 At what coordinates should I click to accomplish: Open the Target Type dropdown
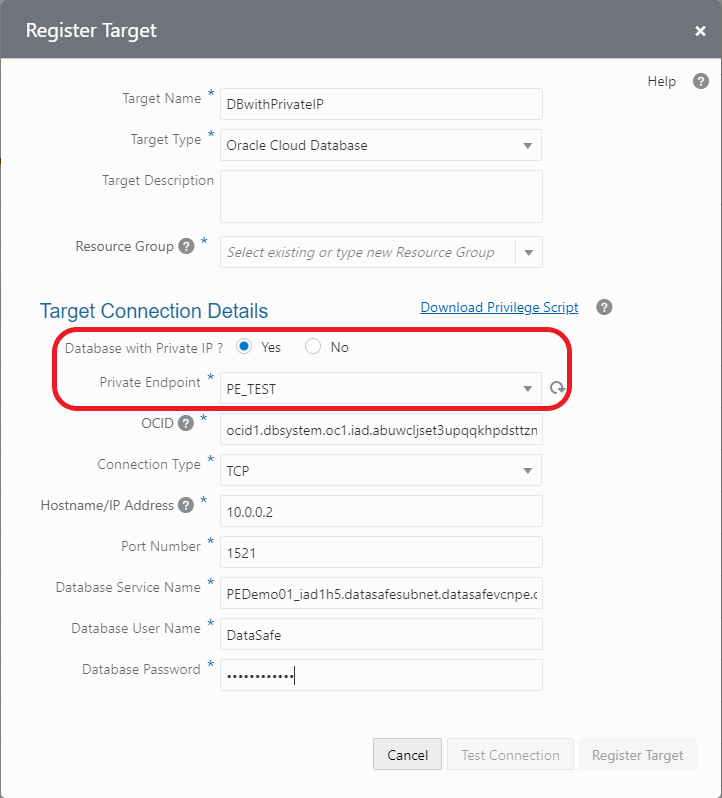[x=527, y=145]
